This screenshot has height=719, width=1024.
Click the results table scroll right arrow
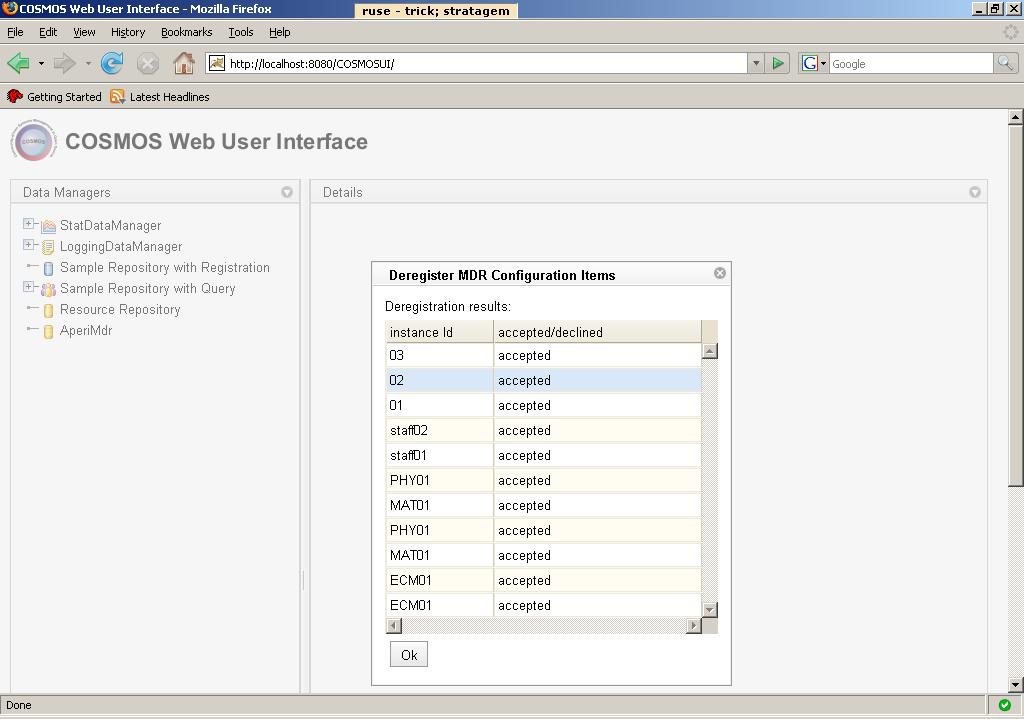tap(694, 626)
